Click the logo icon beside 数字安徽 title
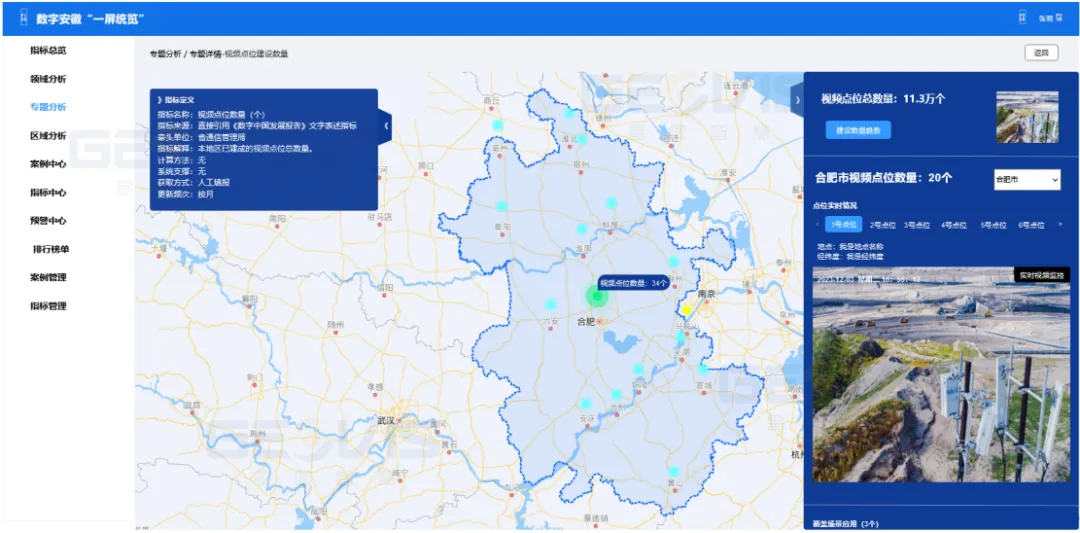This screenshot has height=533, width=1080. pyautogui.click(x=23, y=18)
